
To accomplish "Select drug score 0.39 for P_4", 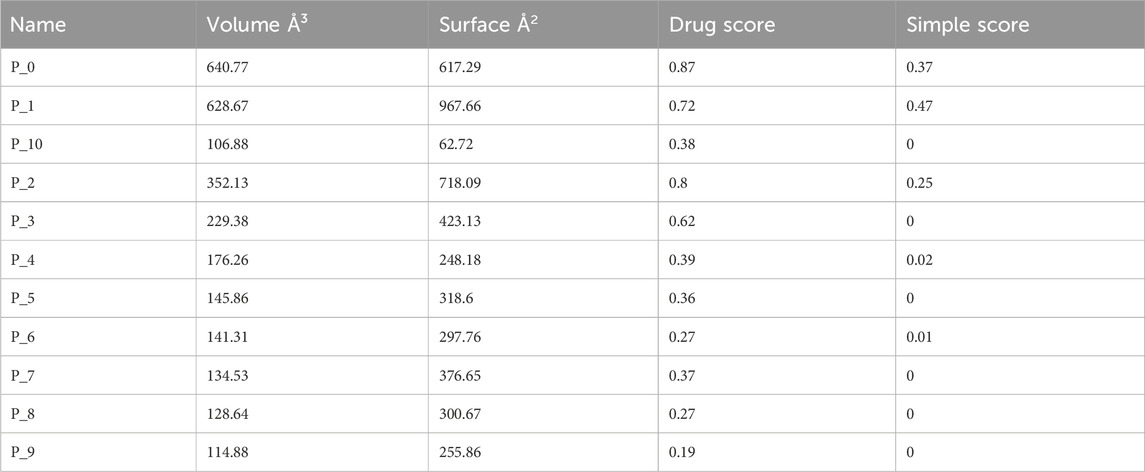I will (x=682, y=260).
